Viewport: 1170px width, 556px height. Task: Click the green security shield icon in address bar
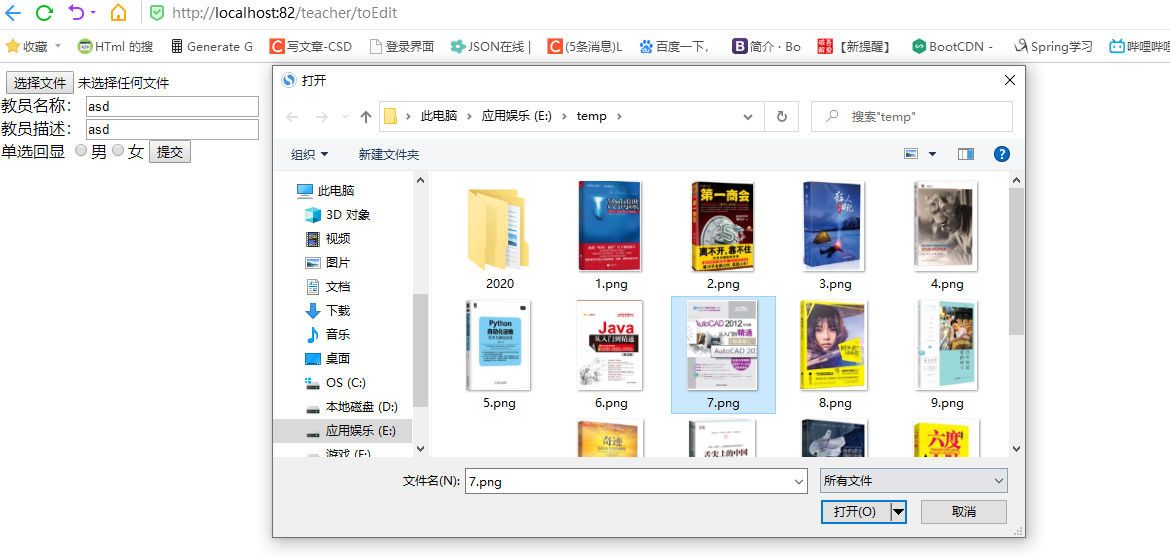(156, 13)
